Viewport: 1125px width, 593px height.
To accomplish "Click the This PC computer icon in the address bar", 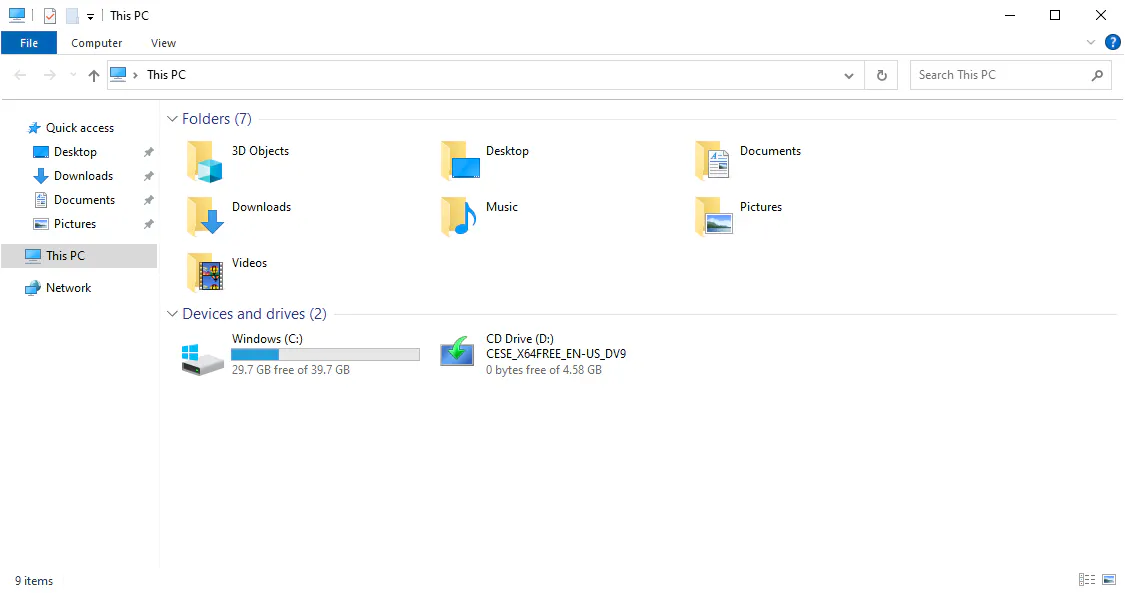I will tap(118, 75).
